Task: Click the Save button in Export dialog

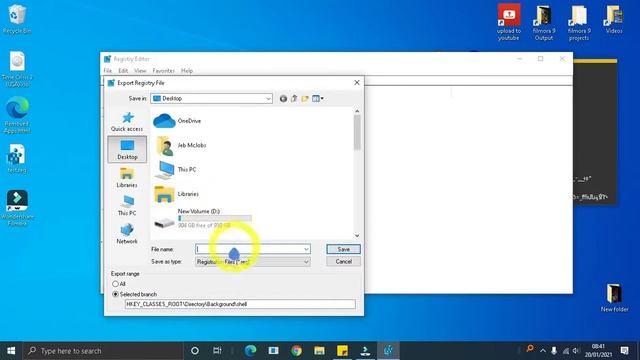Action: click(343, 249)
